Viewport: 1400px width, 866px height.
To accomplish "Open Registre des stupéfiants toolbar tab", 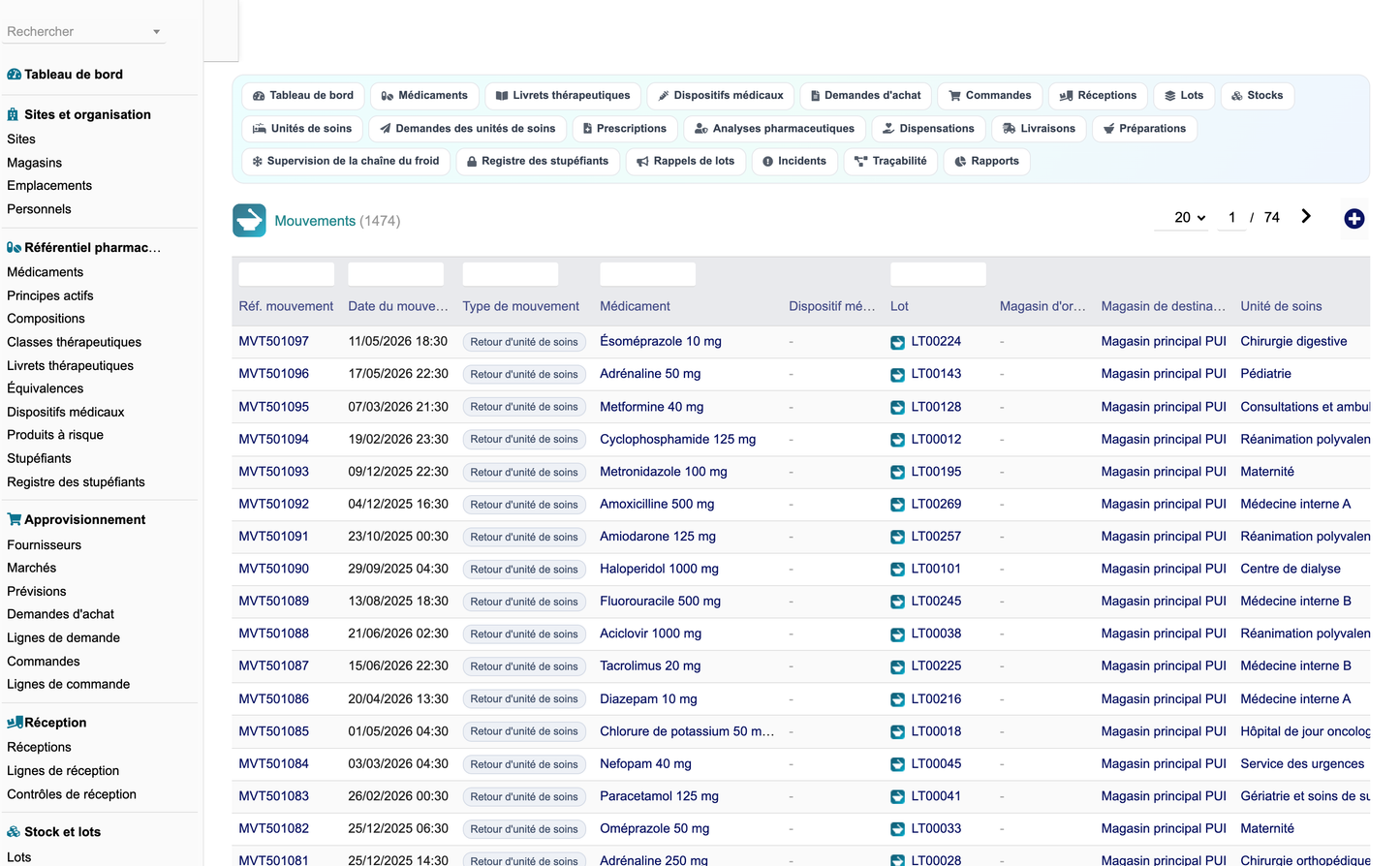I will click(538, 162).
